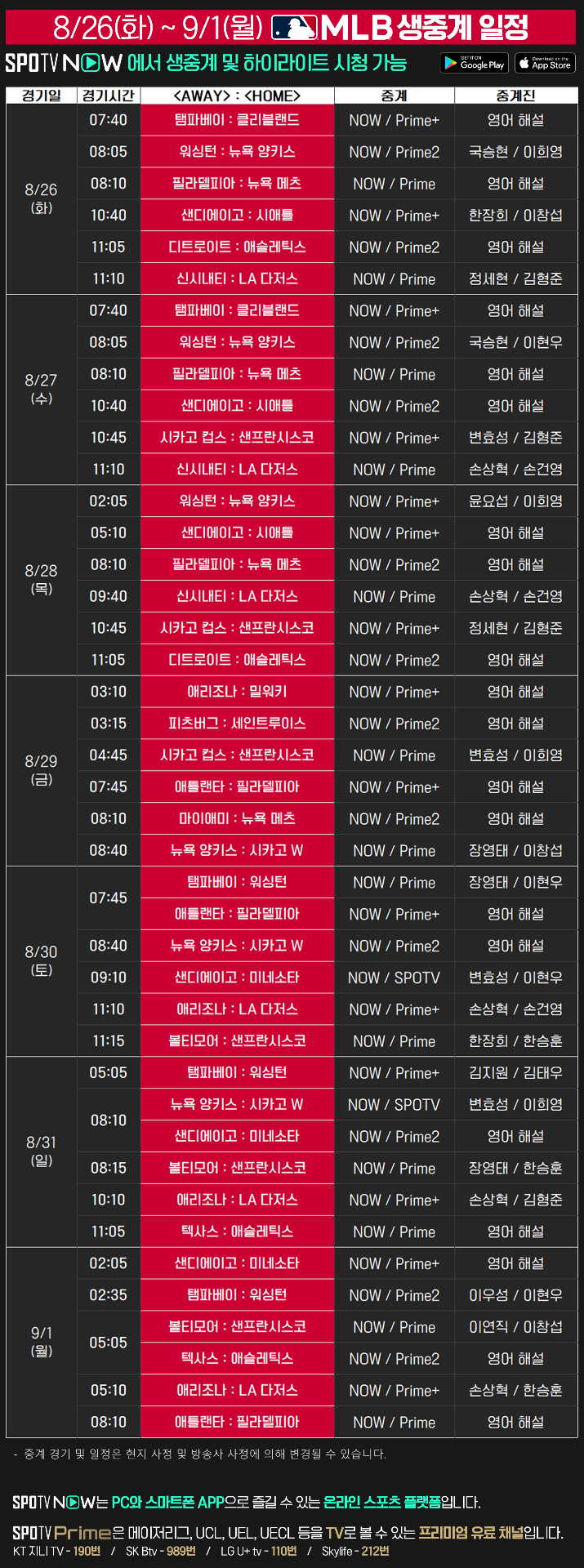The height and width of the screenshot is (1568, 584).
Task: Click the SPOTV Prime logo in the footer
Action: pyautogui.click(x=61, y=1532)
